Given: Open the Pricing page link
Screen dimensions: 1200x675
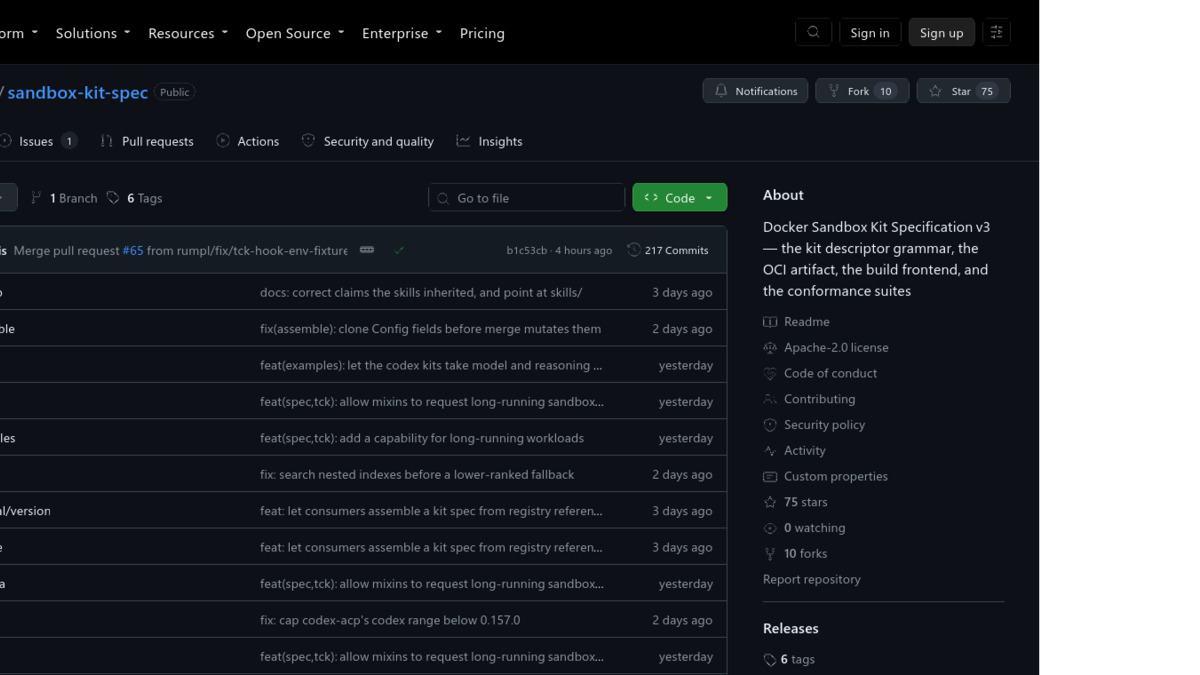Looking at the screenshot, I should [482, 33].
